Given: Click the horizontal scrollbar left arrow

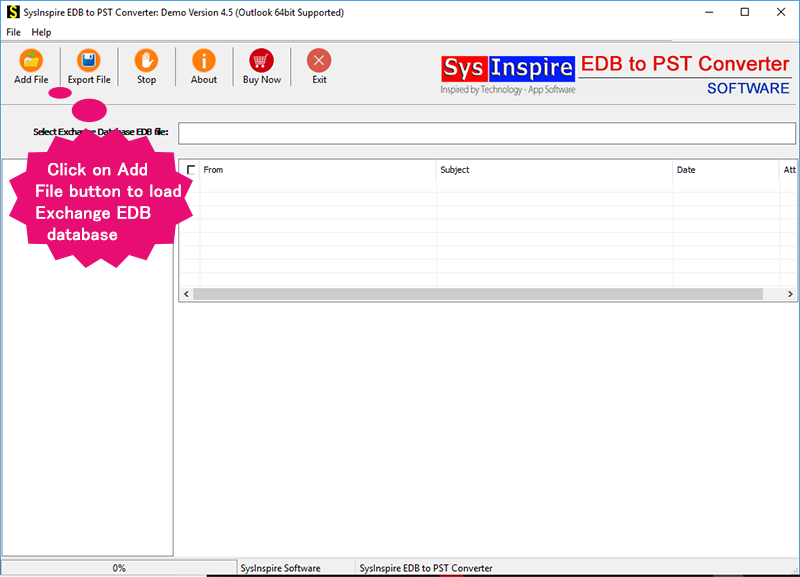Looking at the screenshot, I should tap(186, 294).
